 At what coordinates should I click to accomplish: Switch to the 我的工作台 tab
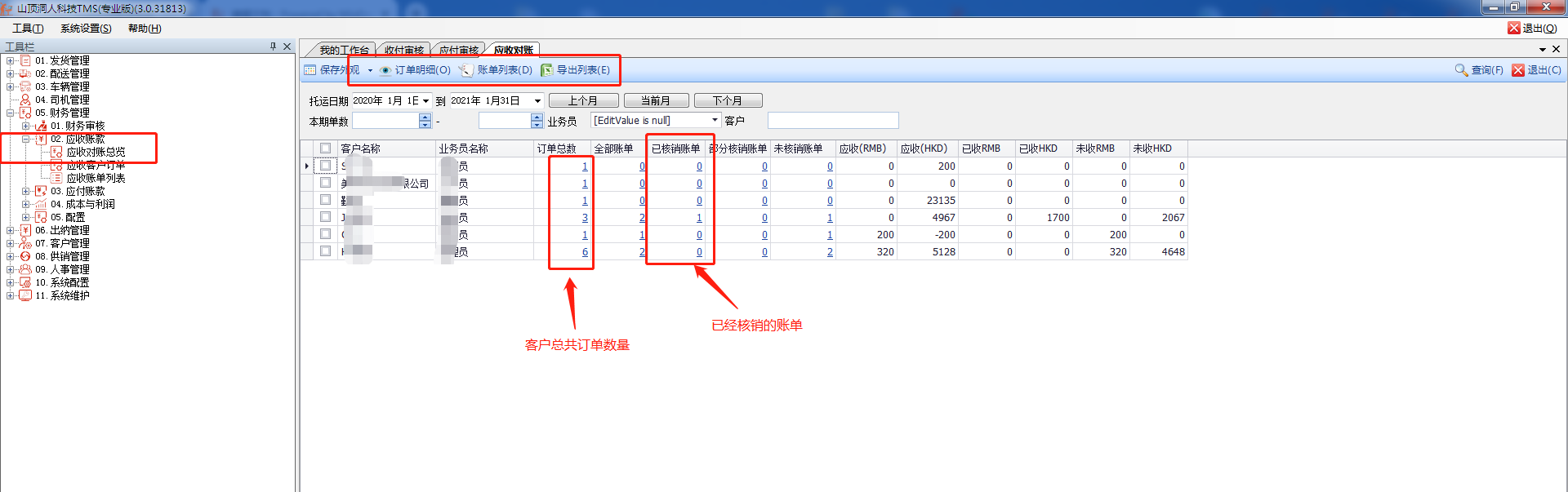point(343,50)
